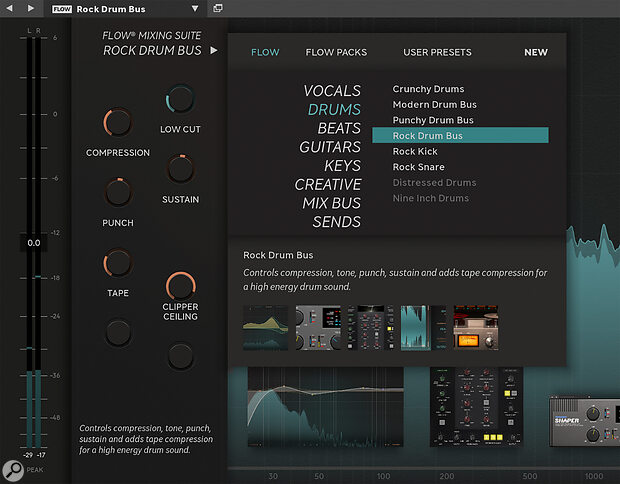Screen dimensions: 620x484
Task: Click the ROCK DRUM BUS flow title
Action: pos(152,51)
